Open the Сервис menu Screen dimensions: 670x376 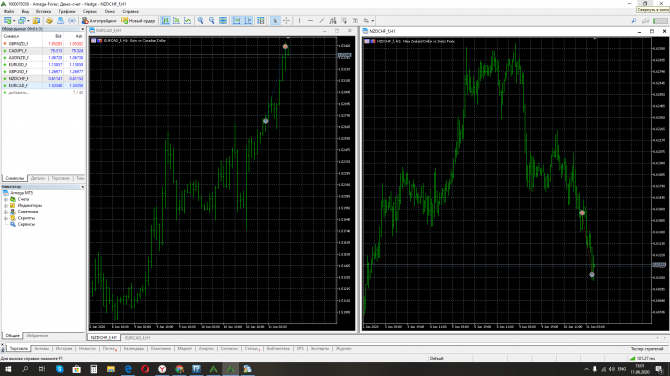[90, 12]
